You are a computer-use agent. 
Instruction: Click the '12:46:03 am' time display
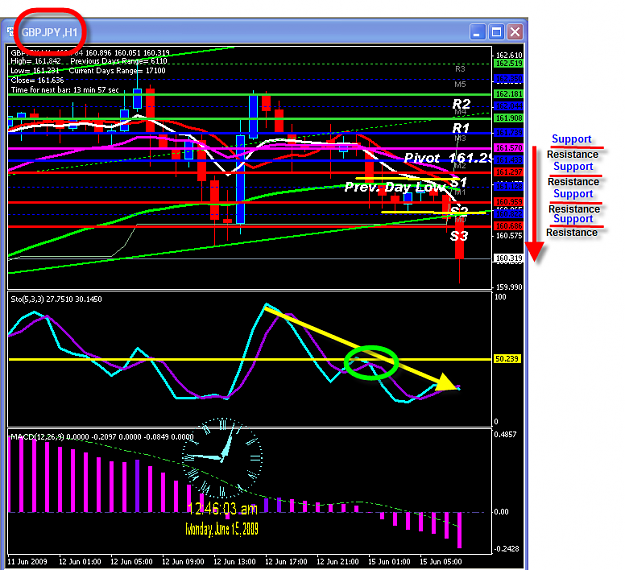coord(222,509)
